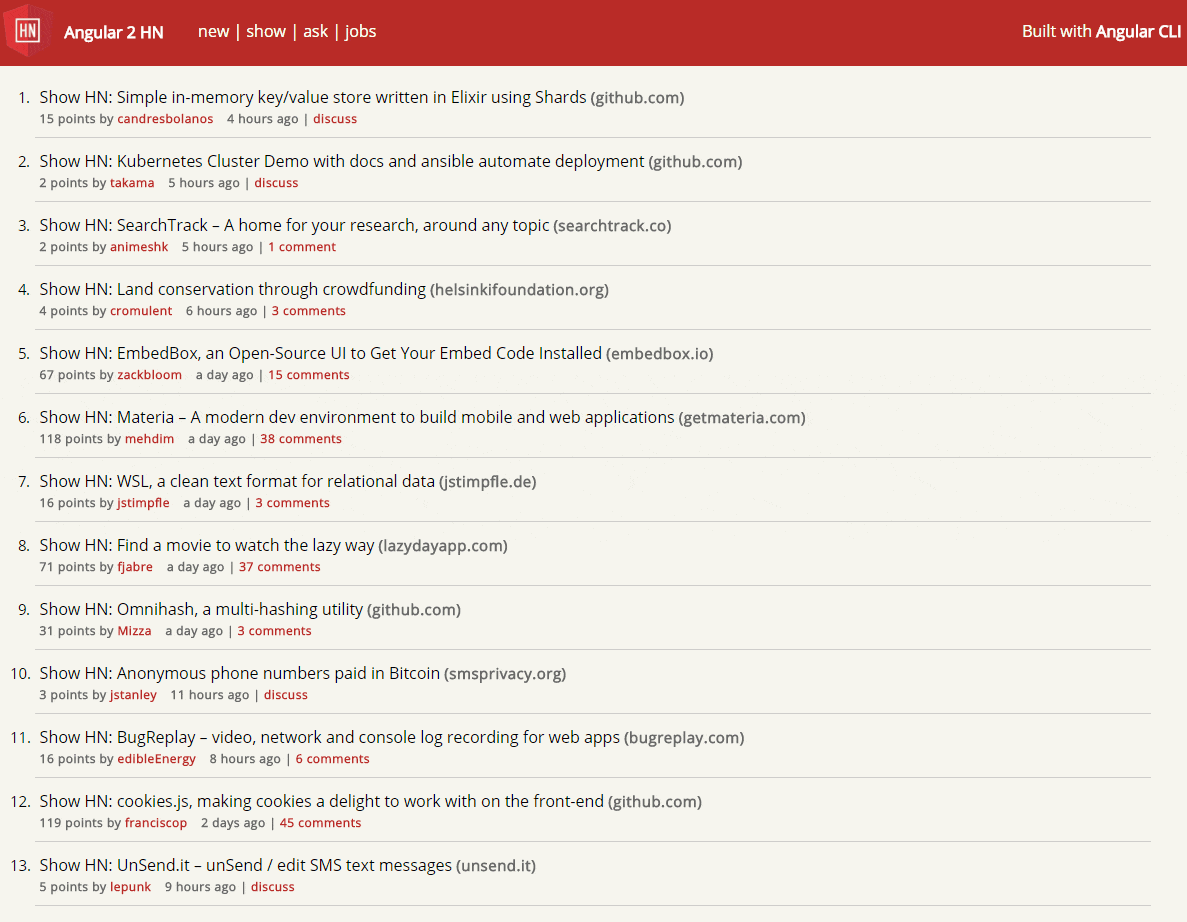1187x922 pixels.
Task: Click the '11 hours ago' timestamp
Action: (x=210, y=694)
